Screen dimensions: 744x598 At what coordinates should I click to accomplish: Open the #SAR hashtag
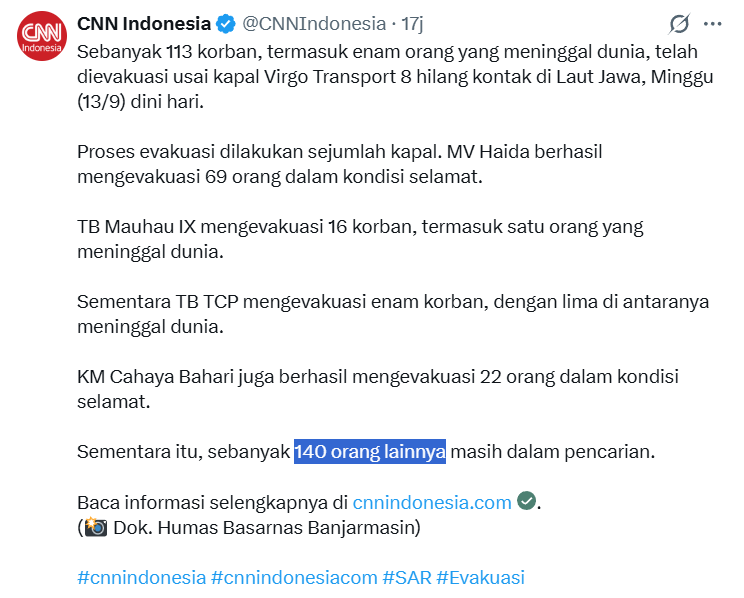pos(407,578)
